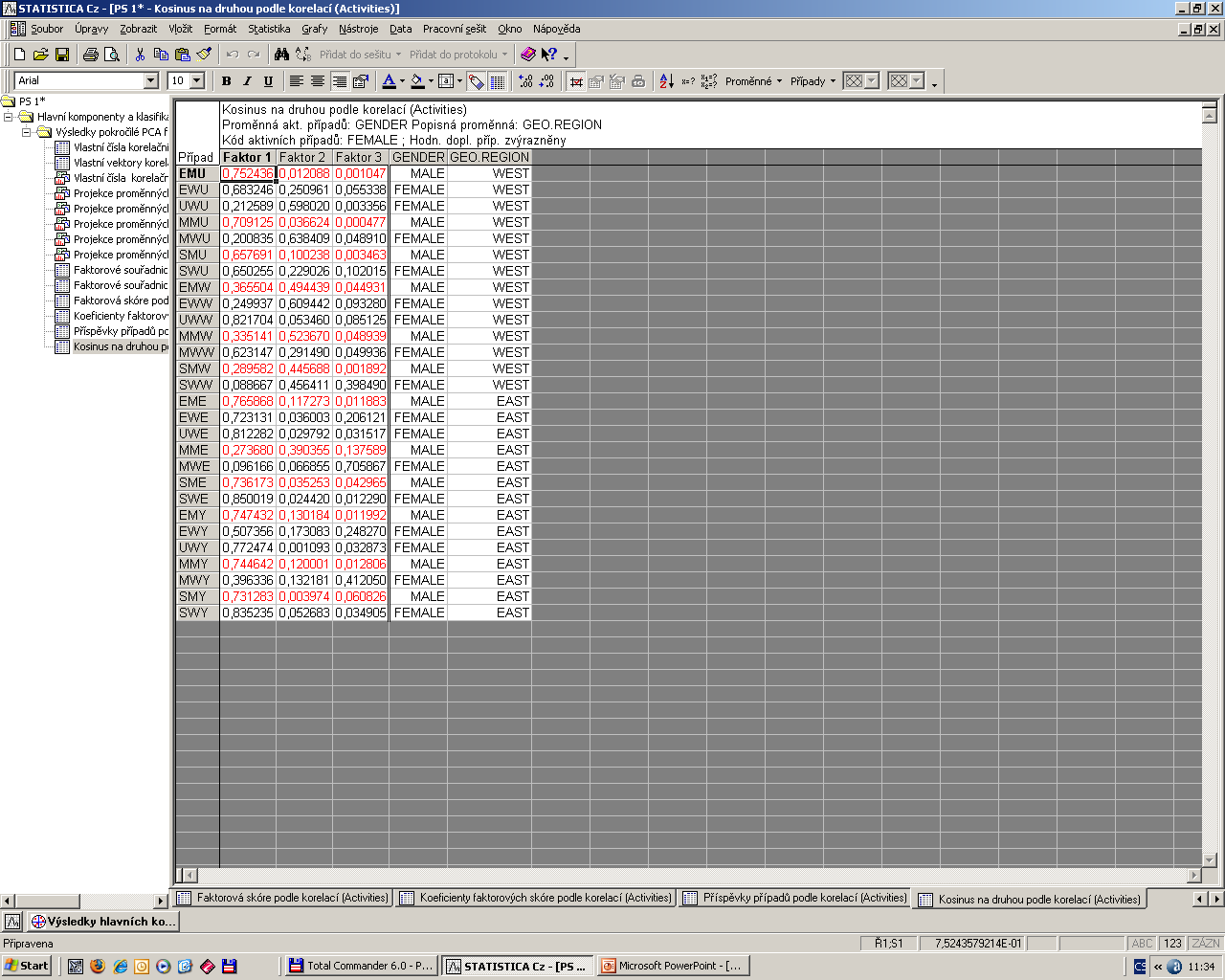Launch Firefox from the quick launch bar
Image resolution: width=1225 pixels, height=980 pixels.
click(98, 966)
